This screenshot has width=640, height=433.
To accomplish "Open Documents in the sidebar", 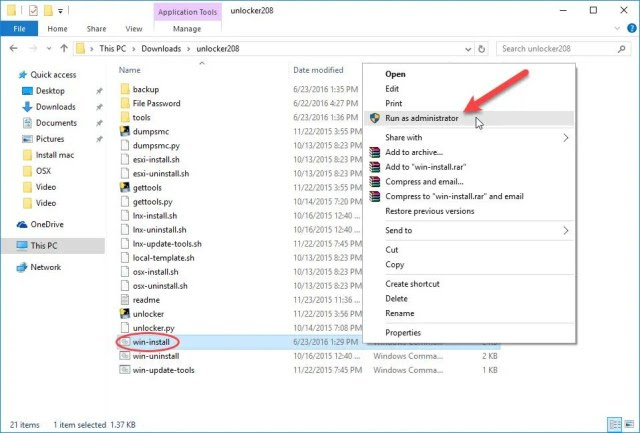I will pyautogui.click(x=56, y=123).
